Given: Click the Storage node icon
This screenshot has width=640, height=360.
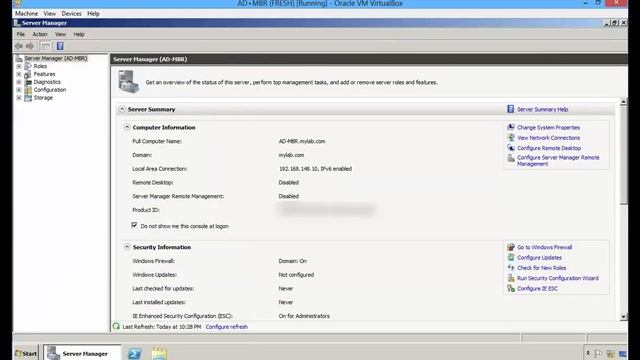Looking at the screenshot, I should coord(28,98).
